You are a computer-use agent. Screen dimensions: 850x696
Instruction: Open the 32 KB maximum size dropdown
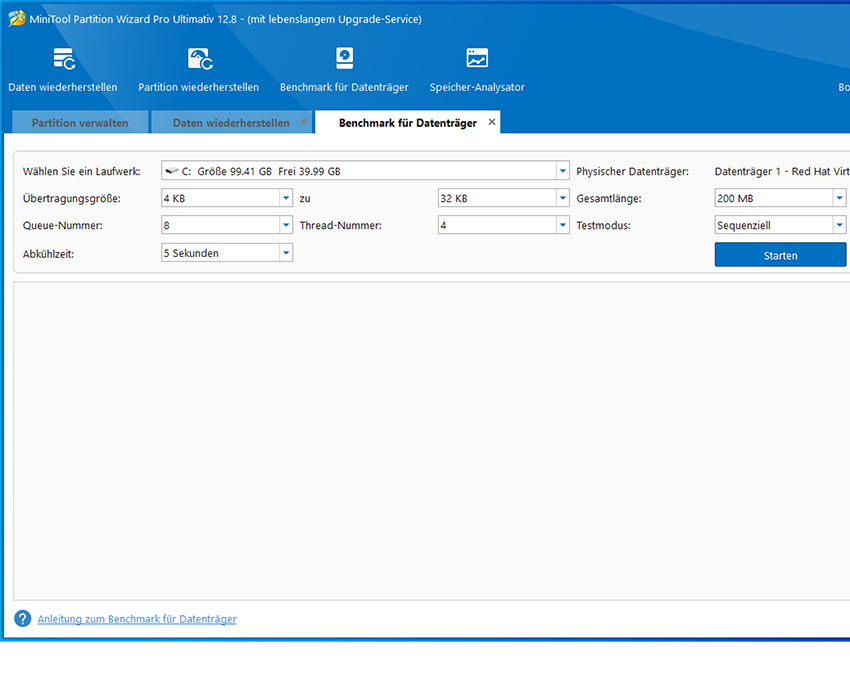[x=563, y=198]
